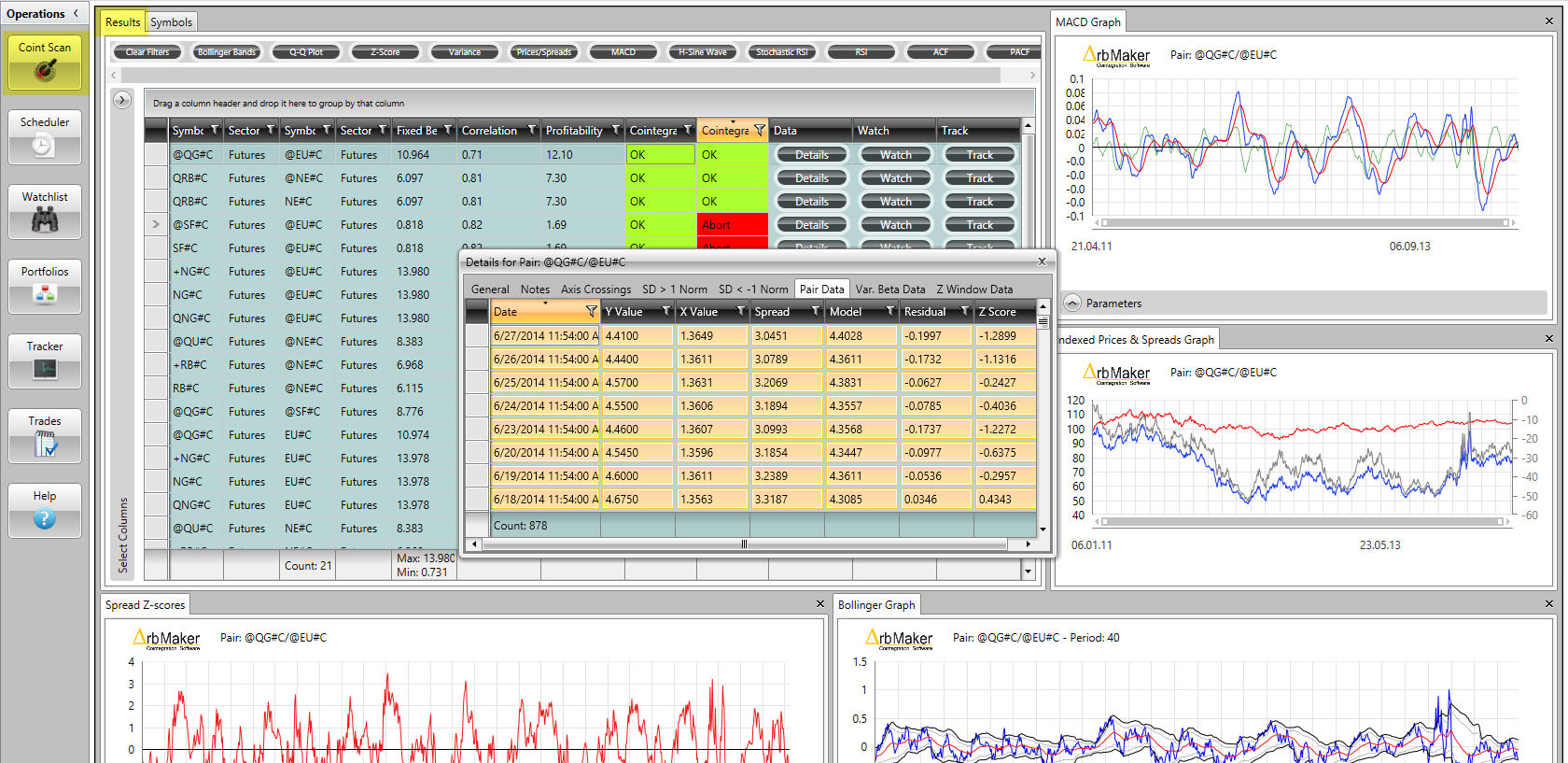
Task: Click the Z Score cell -1.2899
Action: pos(1005,335)
